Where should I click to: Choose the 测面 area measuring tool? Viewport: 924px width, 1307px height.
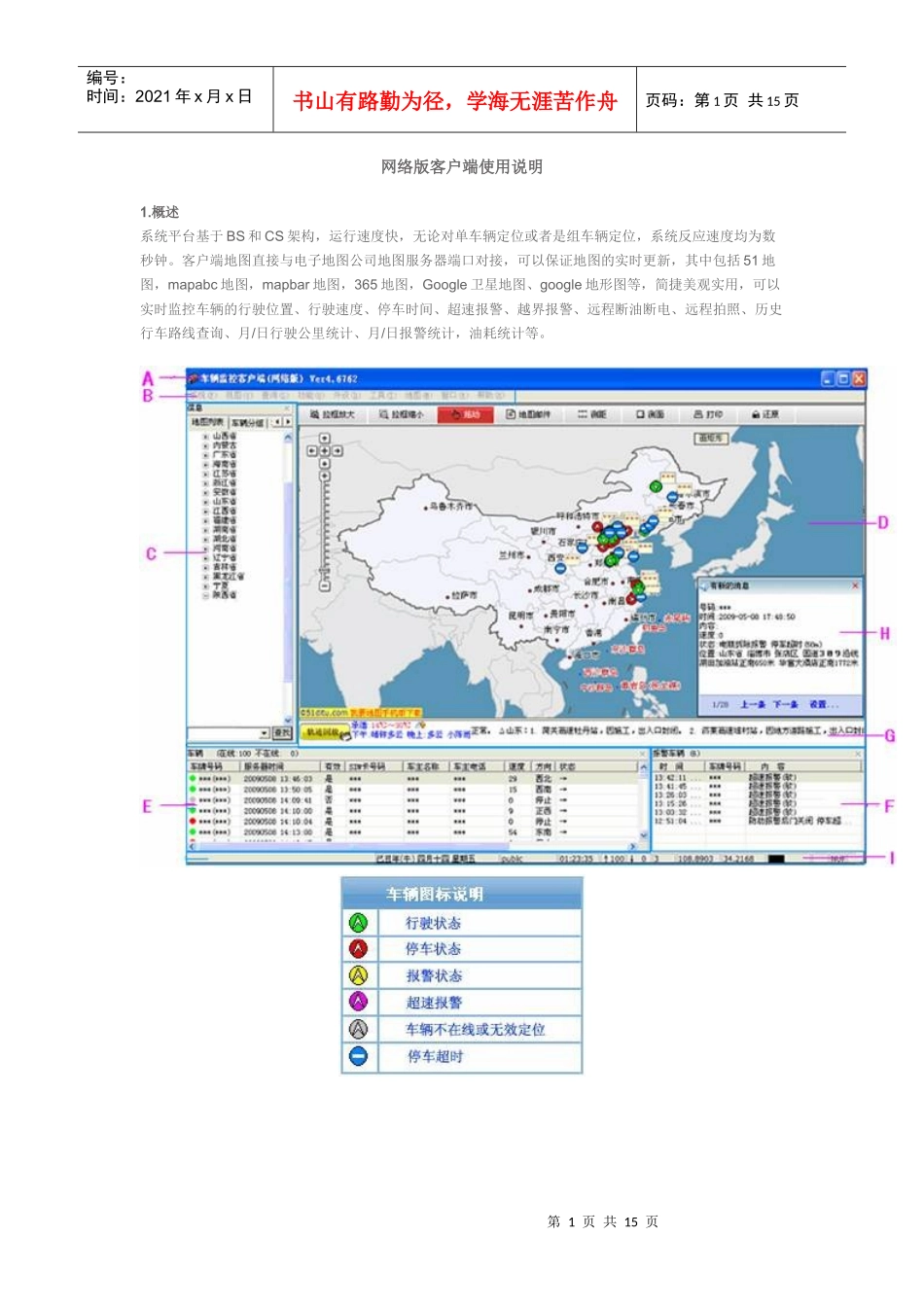coord(651,414)
